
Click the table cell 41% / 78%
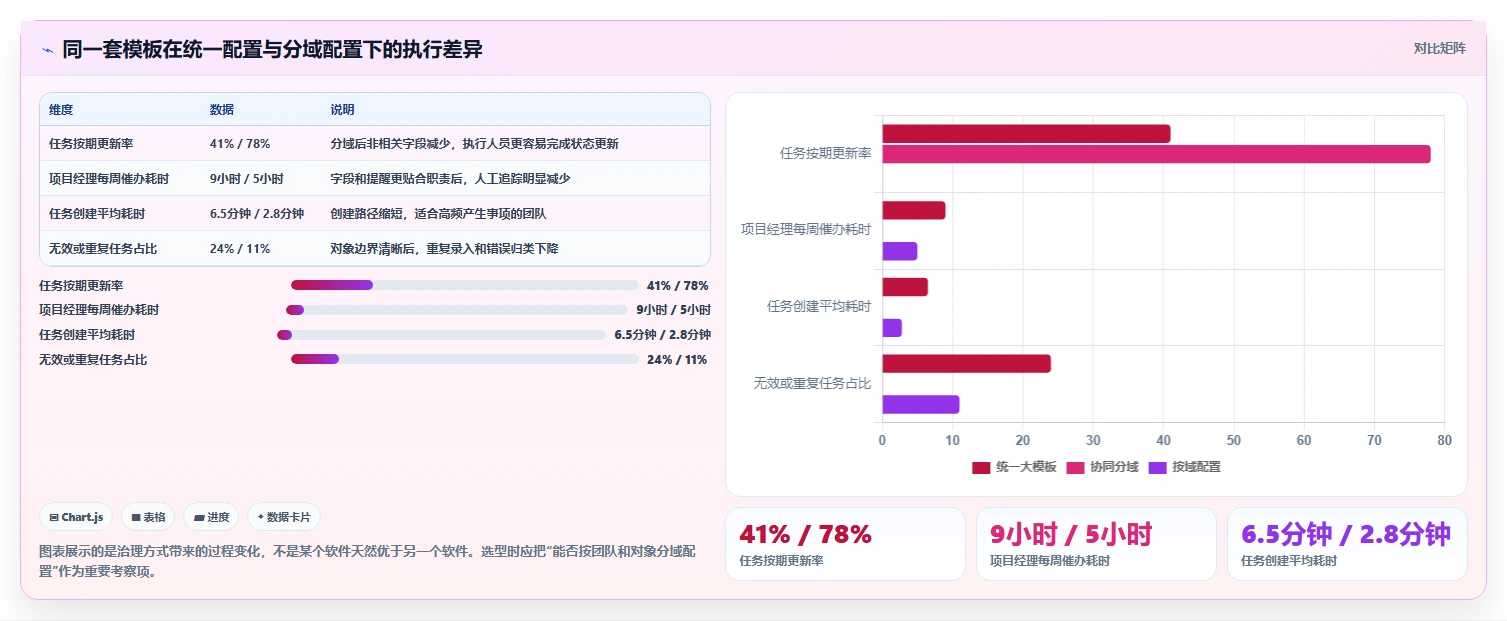[x=240, y=144]
